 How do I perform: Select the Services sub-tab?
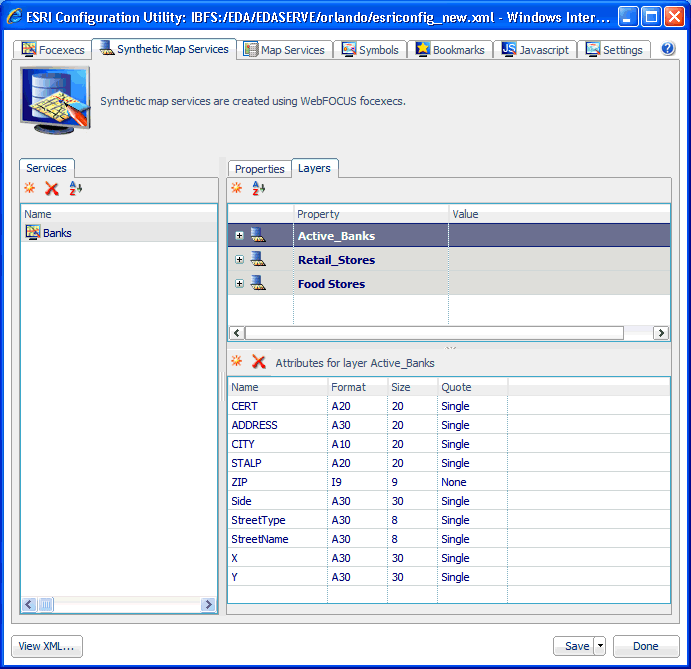point(47,168)
